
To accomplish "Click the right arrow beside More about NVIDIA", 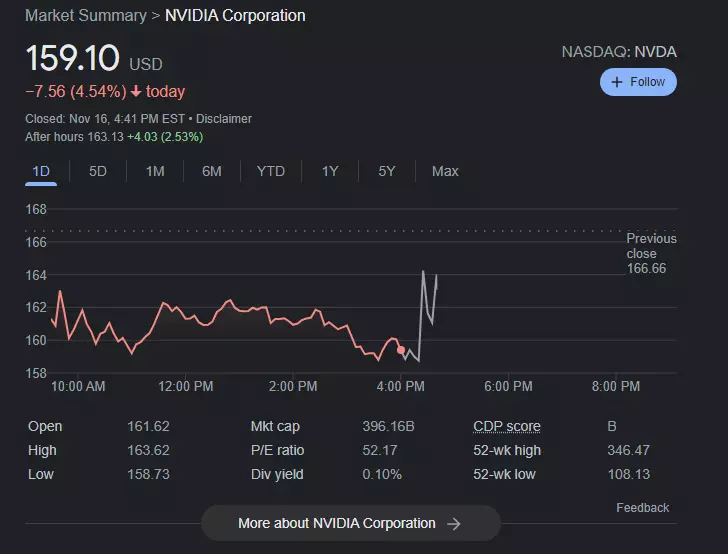I will click(x=454, y=523).
